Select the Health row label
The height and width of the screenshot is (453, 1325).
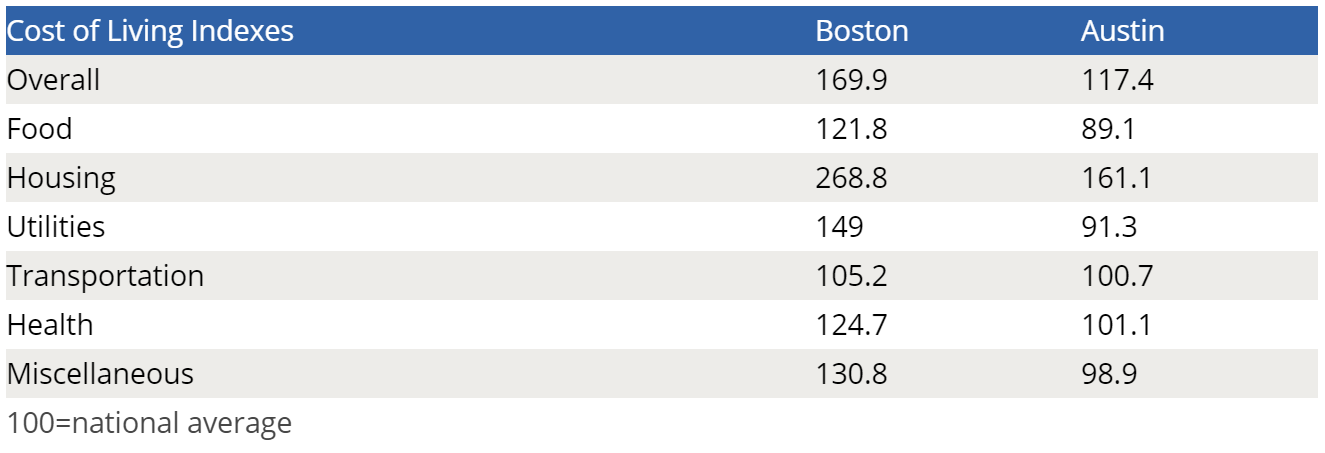50,325
